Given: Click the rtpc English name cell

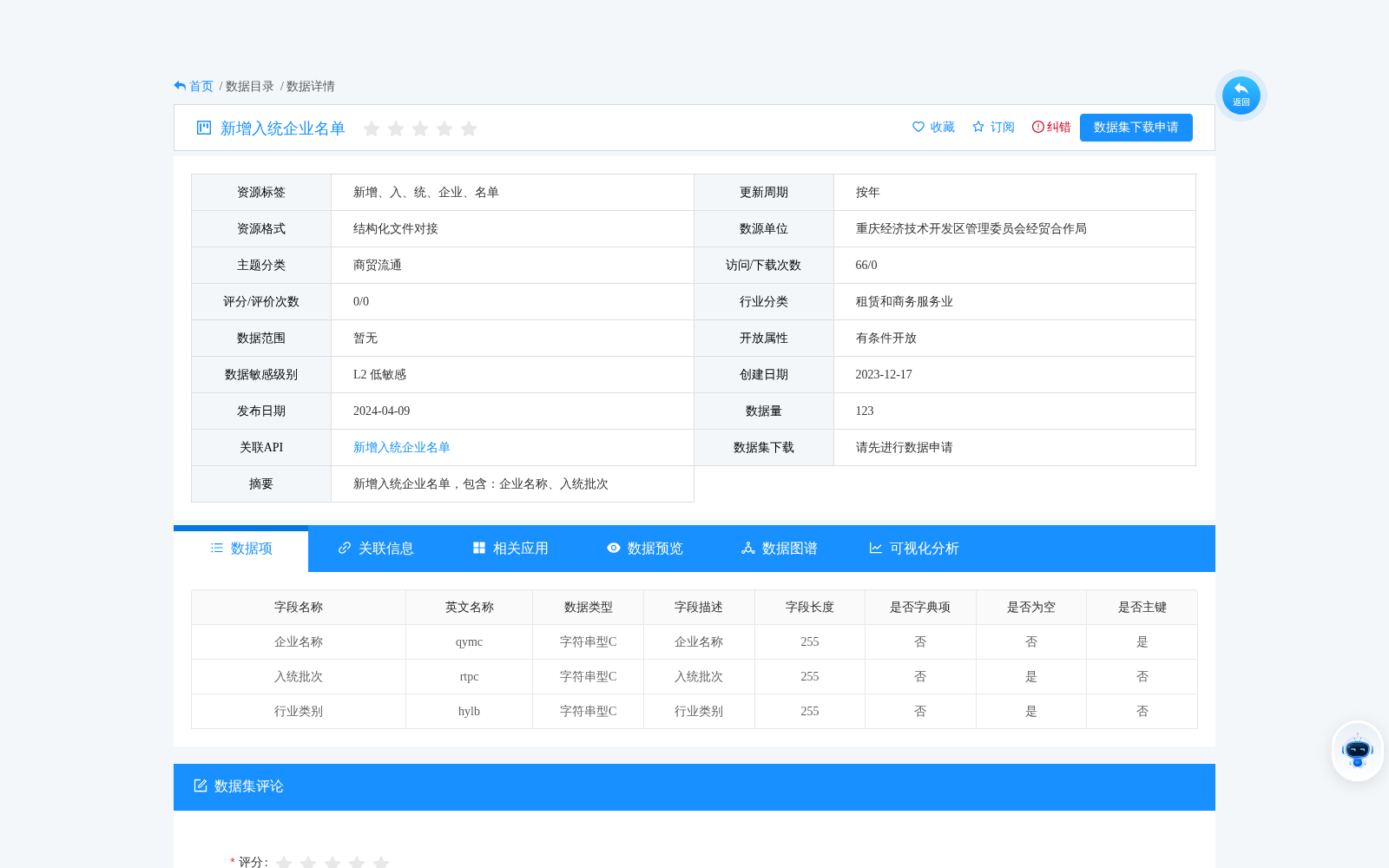Looking at the screenshot, I should [x=469, y=677].
